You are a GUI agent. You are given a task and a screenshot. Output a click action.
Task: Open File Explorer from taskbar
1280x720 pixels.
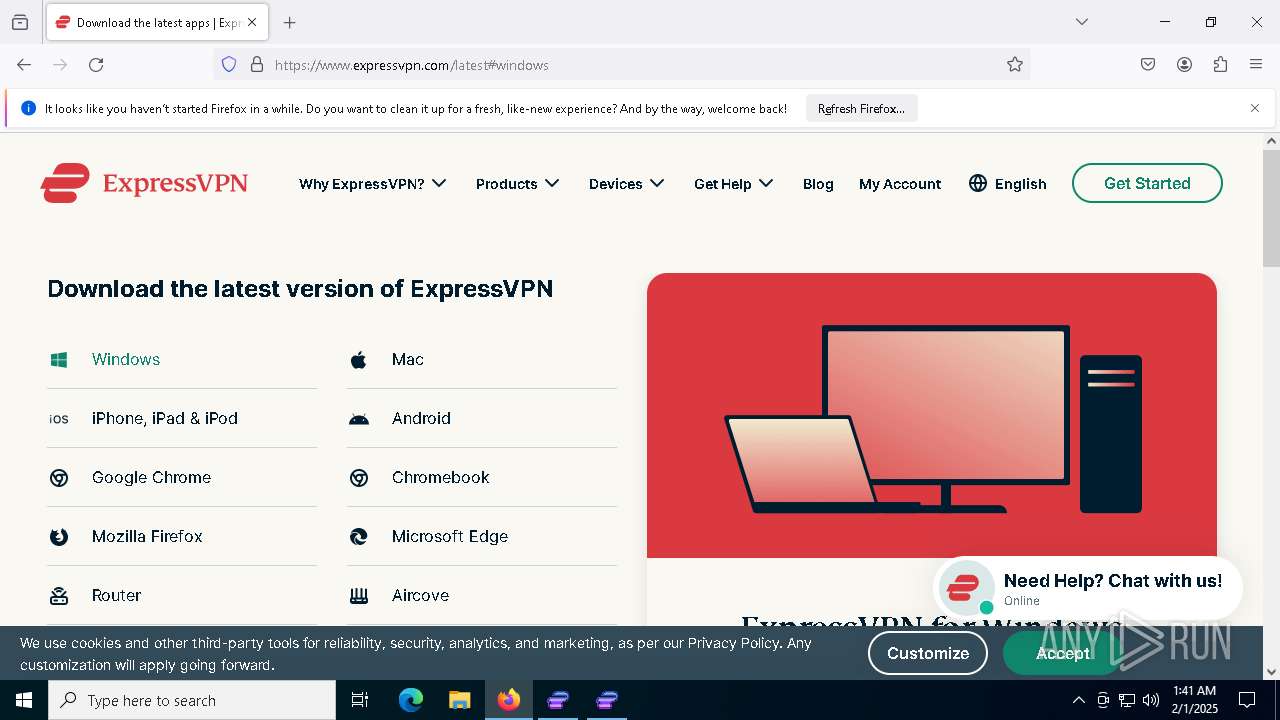coord(459,701)
